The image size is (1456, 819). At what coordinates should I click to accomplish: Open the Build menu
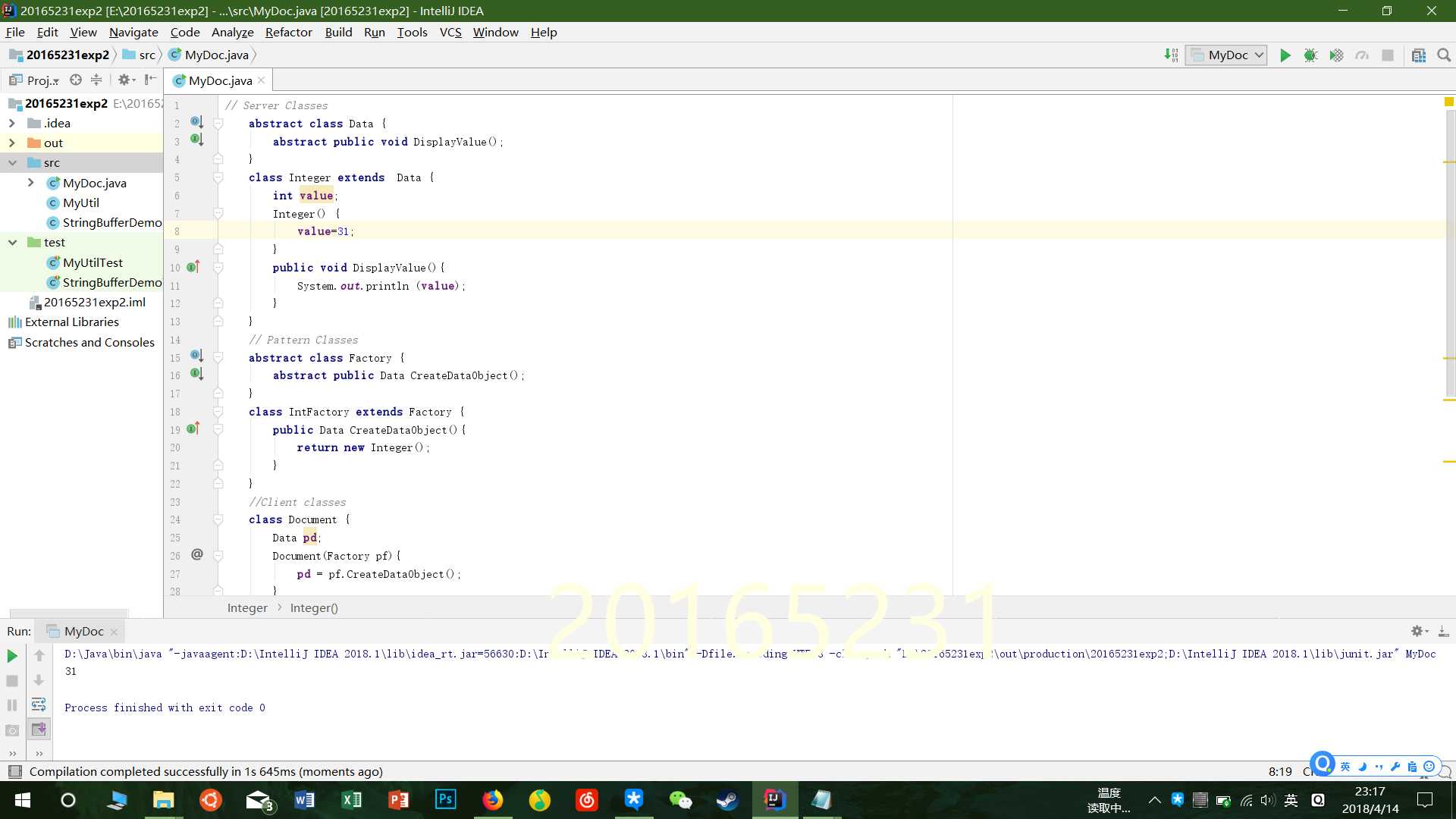pos(338,32)
